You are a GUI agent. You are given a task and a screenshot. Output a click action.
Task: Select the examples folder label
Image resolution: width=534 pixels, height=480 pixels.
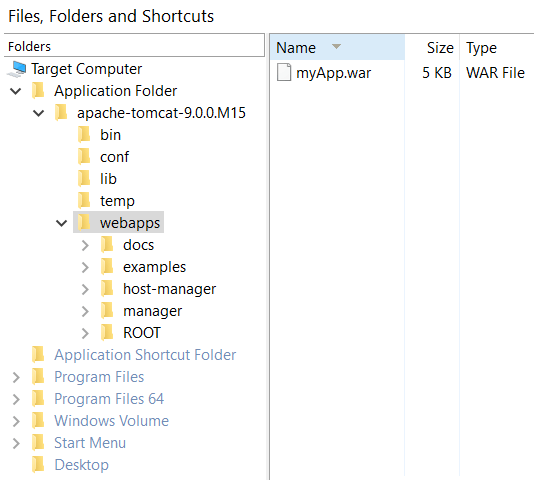[x=155, y=267]
